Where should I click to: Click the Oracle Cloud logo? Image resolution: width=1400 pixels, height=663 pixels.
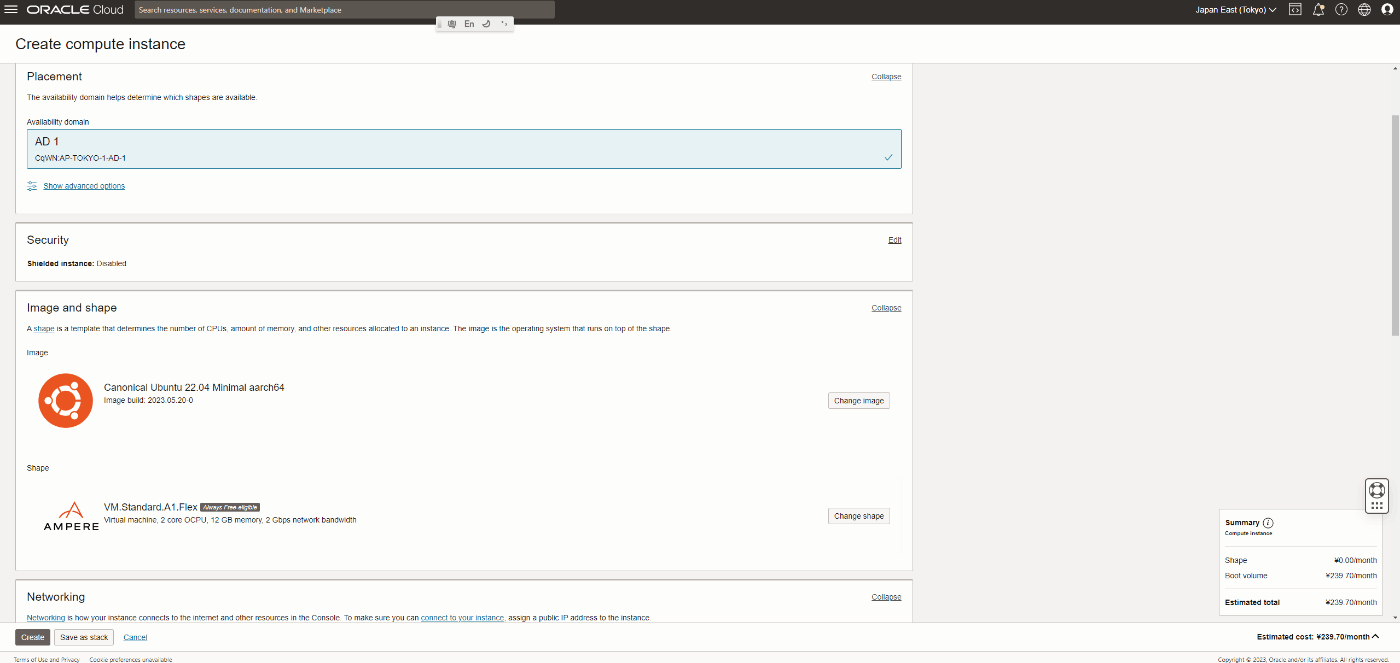click(75, 9)
